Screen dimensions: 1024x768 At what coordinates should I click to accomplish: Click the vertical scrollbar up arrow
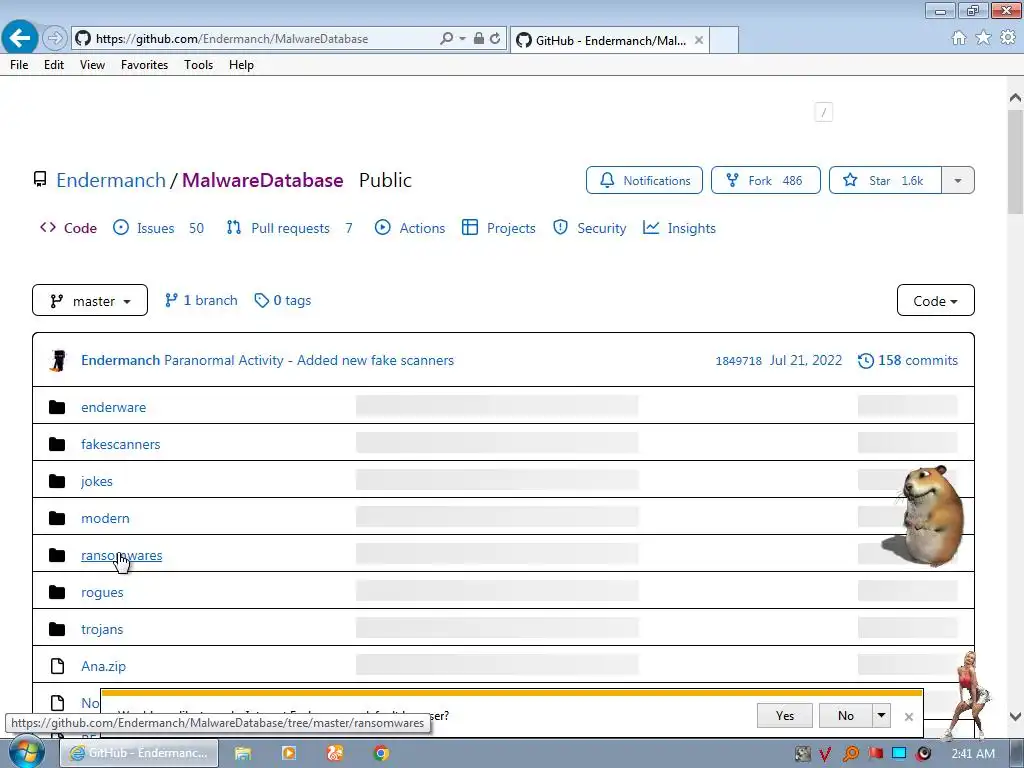[1015, 98]
